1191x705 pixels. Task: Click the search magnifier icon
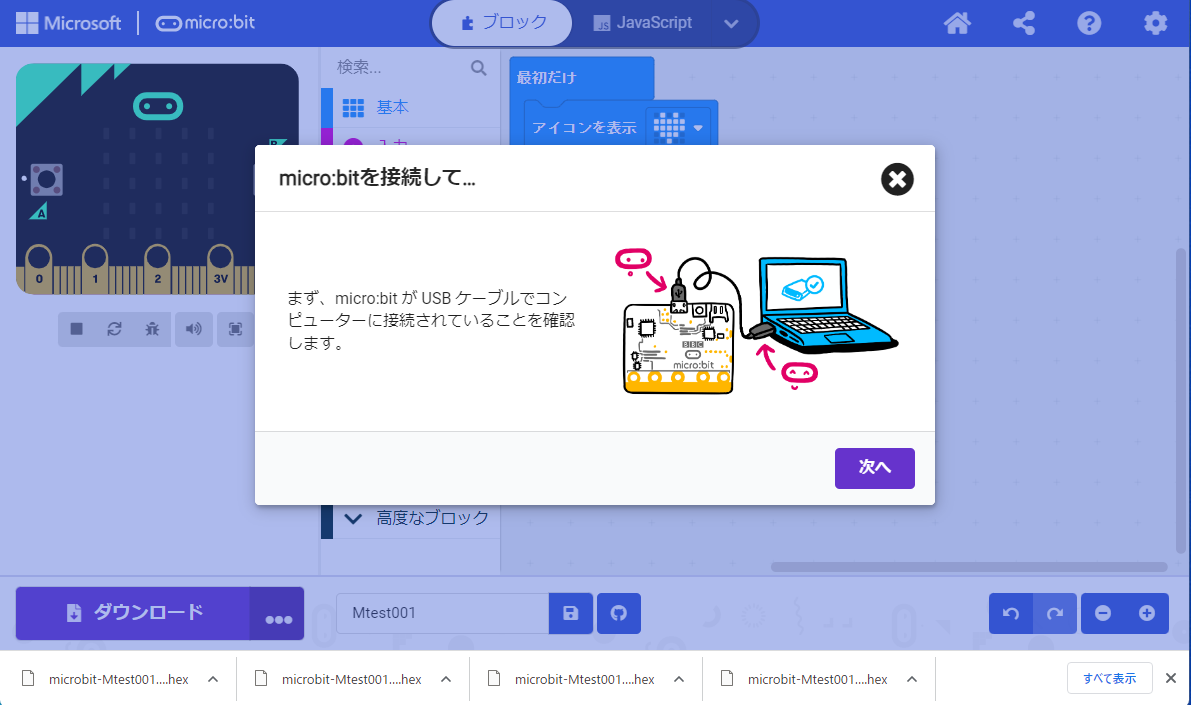click(479, 68)
